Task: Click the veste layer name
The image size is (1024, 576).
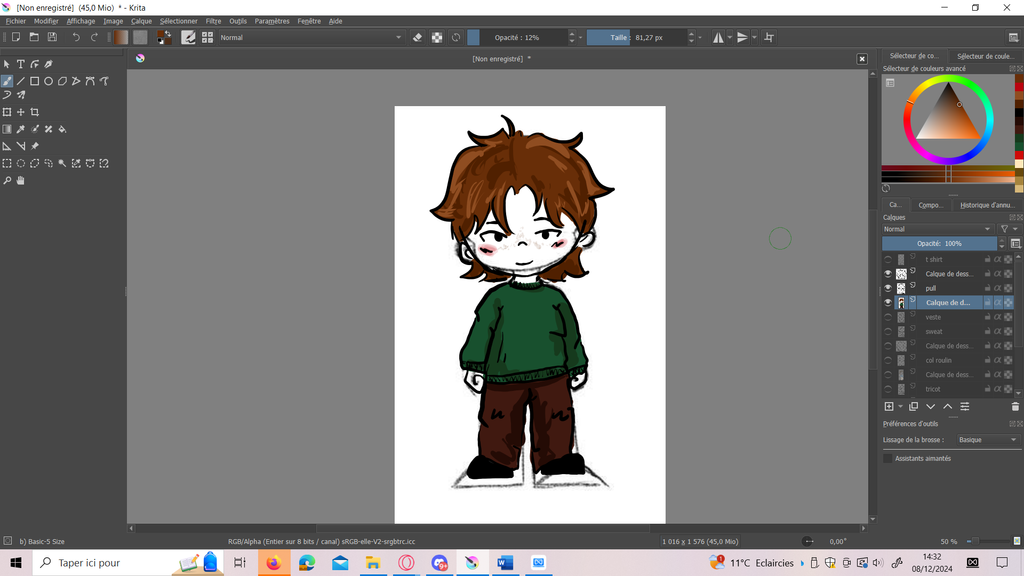Action: [933, 317]
